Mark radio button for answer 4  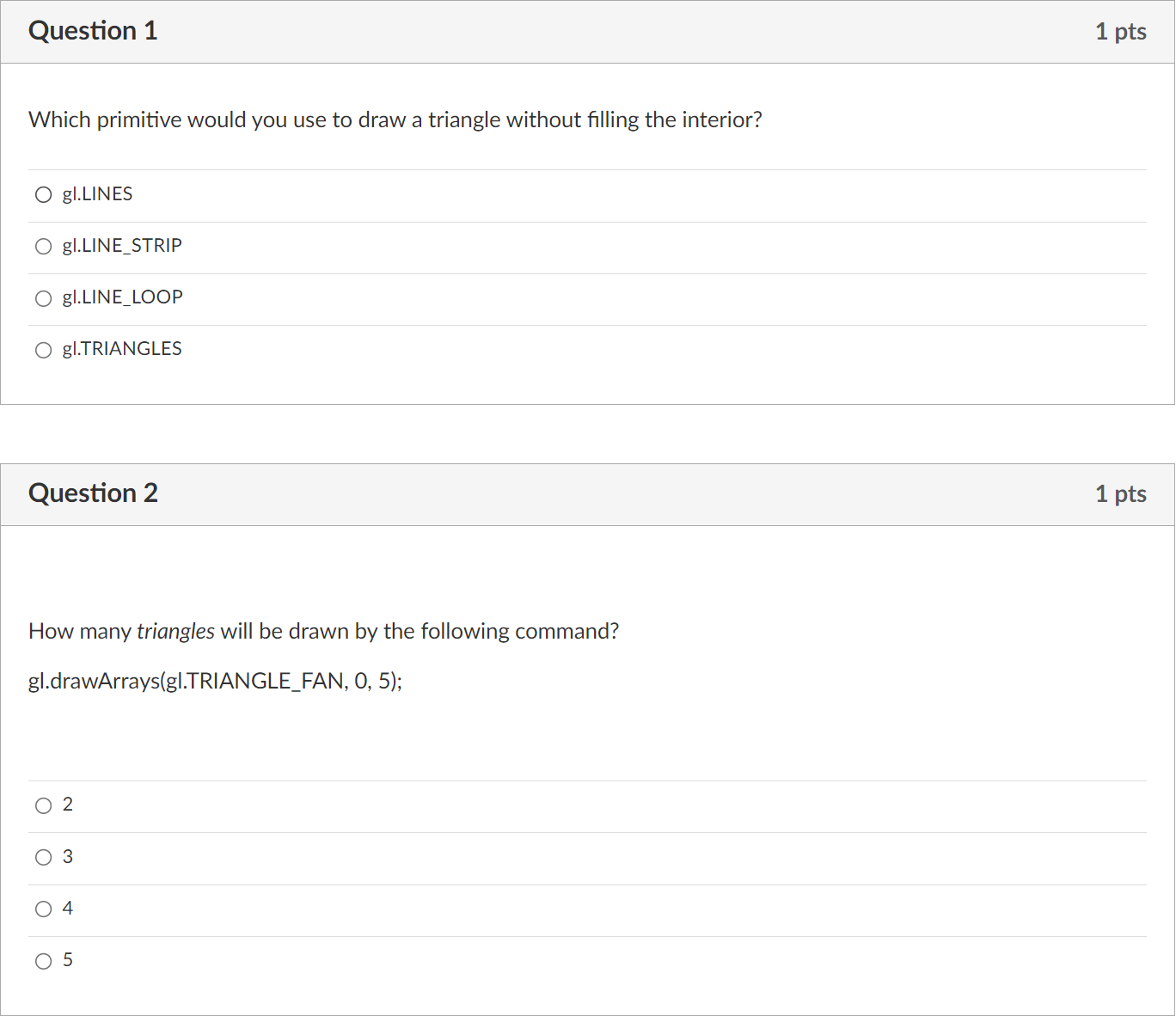(43, 909)
